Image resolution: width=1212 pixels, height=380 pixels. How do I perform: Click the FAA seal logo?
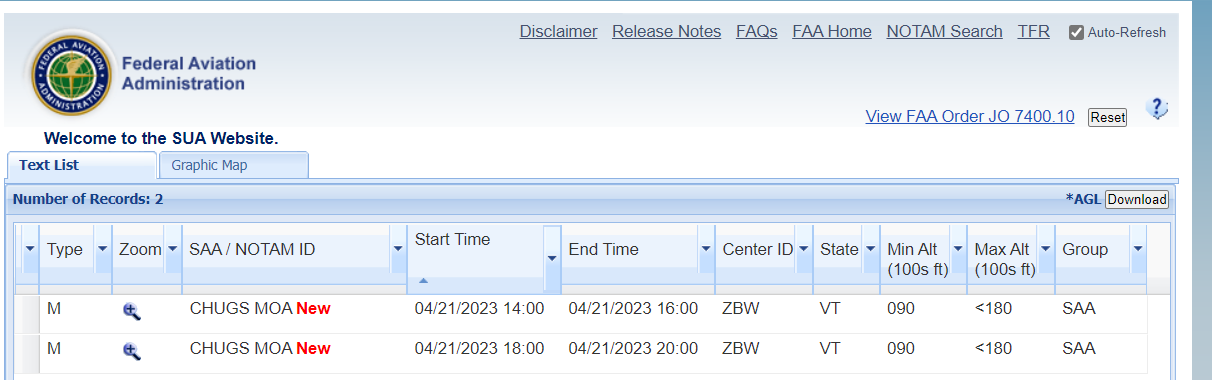(70, 71)
